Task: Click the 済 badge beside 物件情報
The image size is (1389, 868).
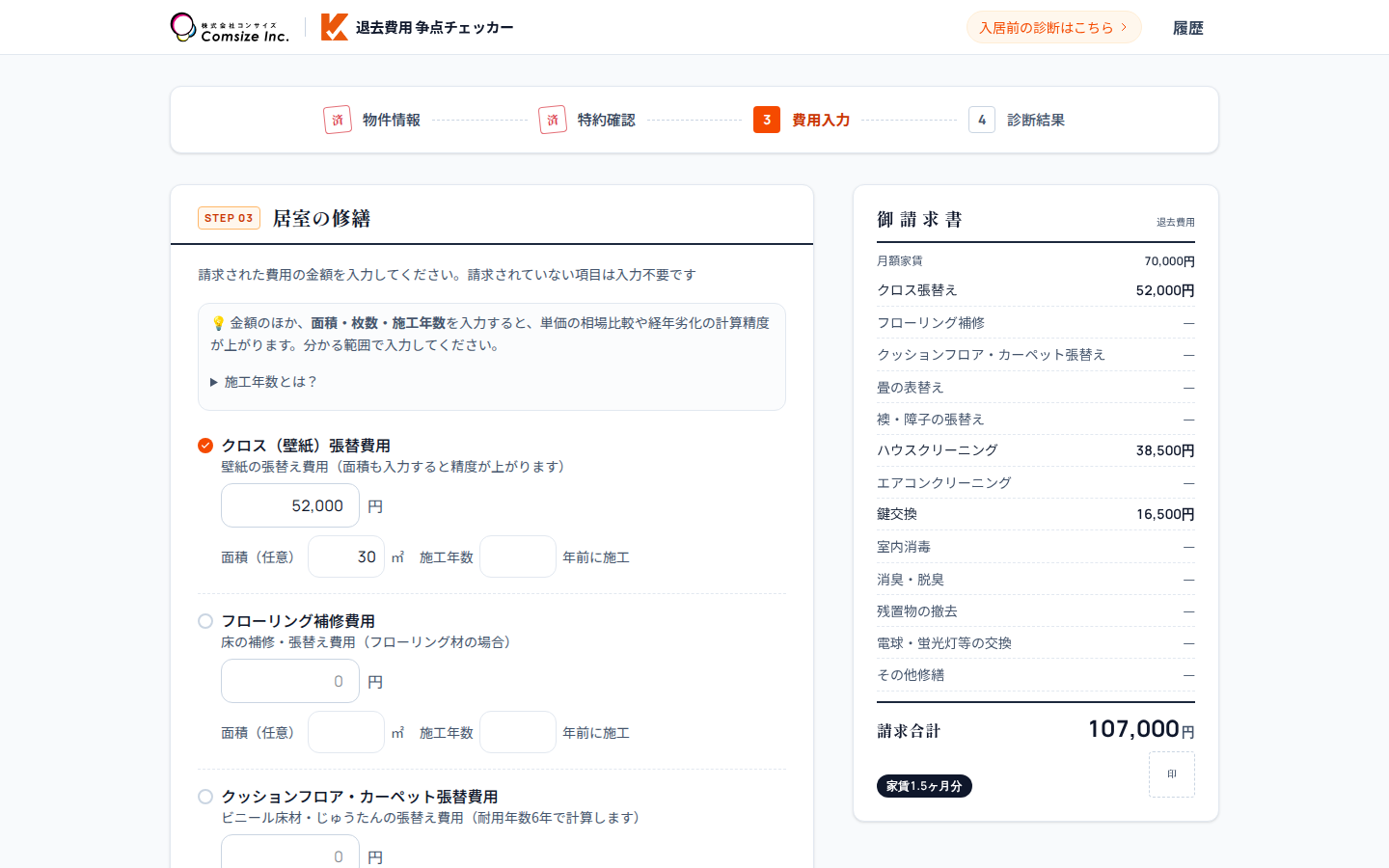Action: (x=338, y=120)
